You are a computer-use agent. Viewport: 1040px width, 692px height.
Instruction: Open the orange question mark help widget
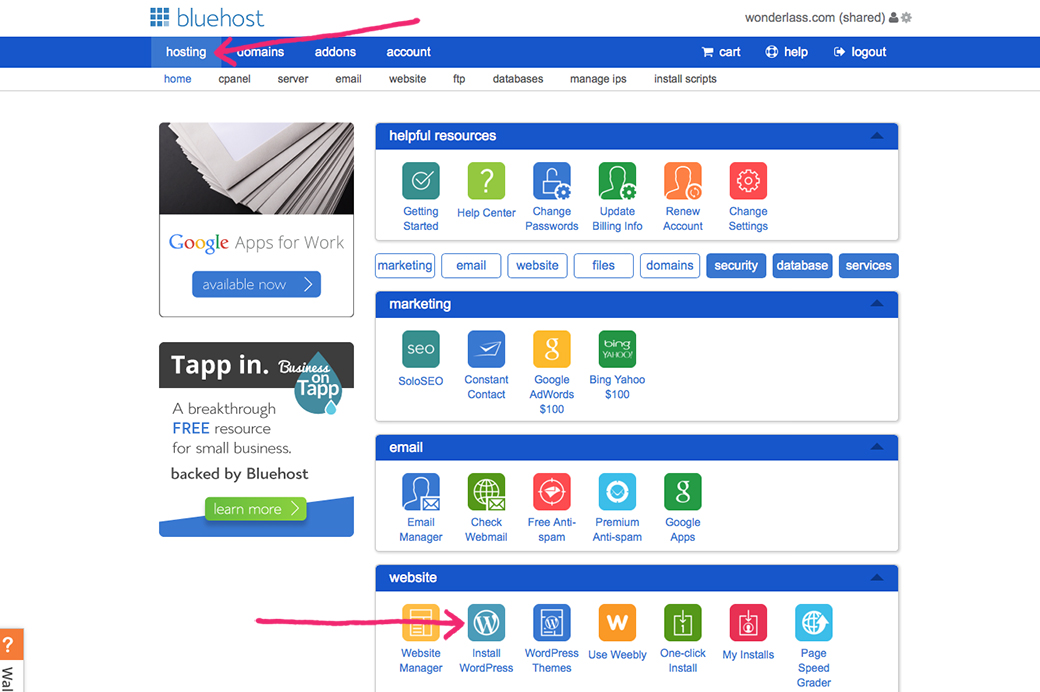tap(9, 644)
